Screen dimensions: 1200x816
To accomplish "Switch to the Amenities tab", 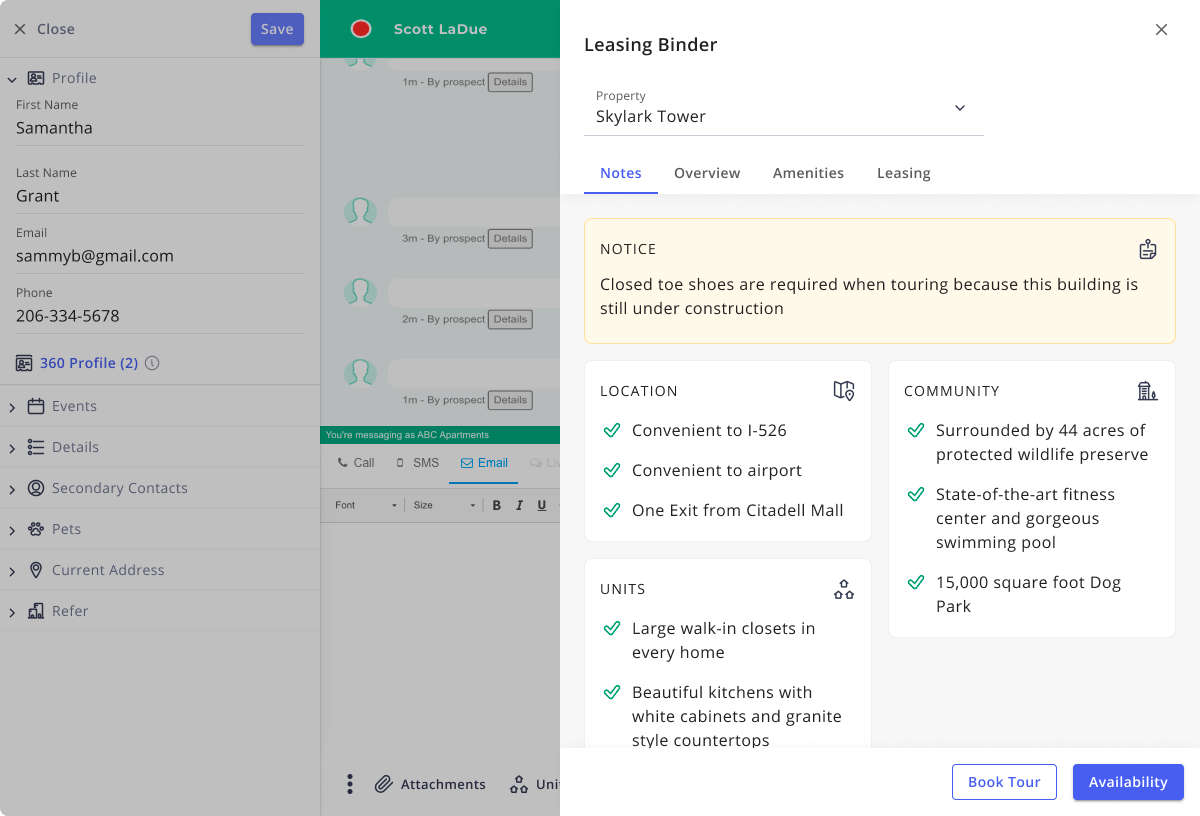I will (x=808, y=173).
